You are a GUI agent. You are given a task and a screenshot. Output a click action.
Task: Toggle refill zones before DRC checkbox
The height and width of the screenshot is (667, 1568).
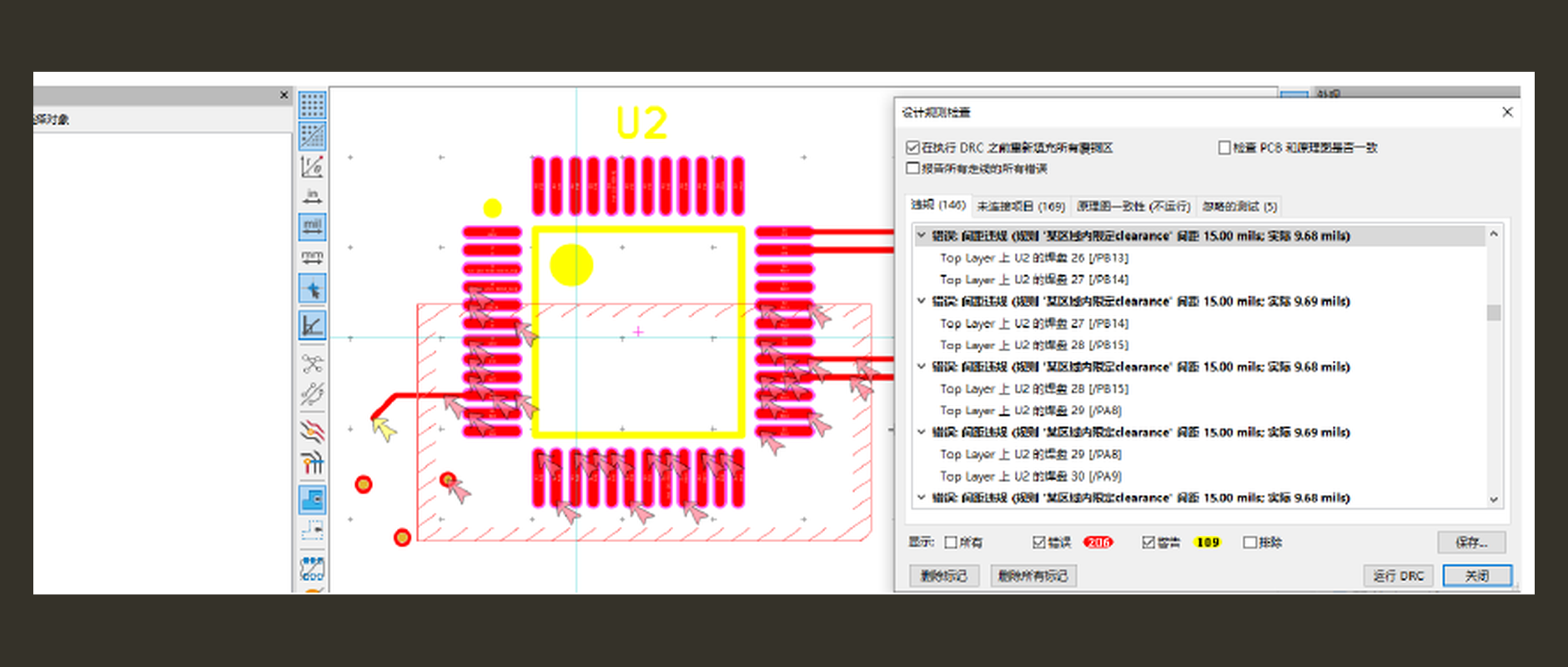(x=912, y=148)
